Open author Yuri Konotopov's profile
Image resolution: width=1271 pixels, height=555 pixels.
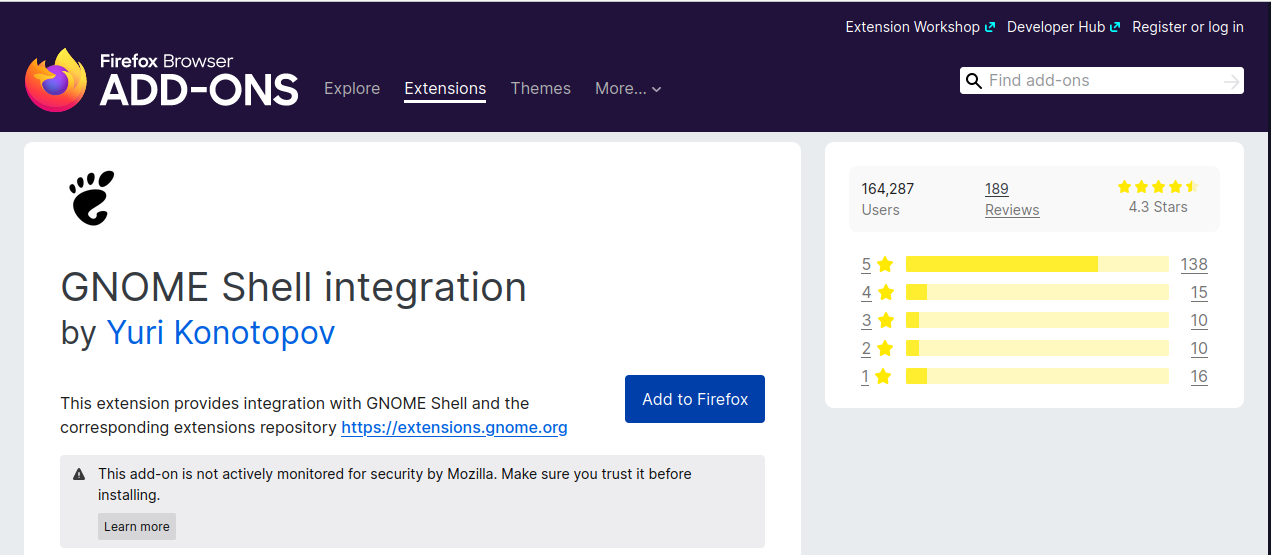220,332
